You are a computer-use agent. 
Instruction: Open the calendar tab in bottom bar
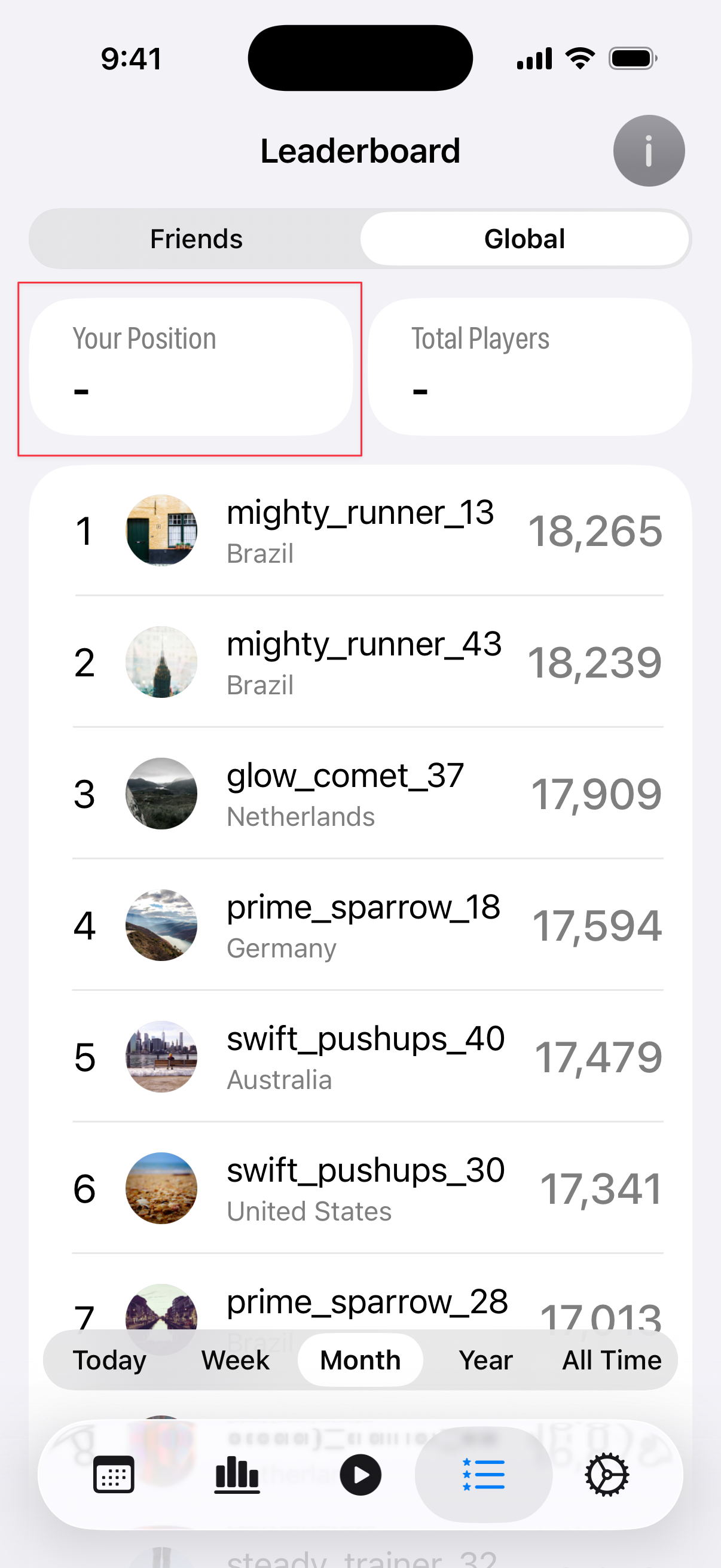pos(114,1474)
